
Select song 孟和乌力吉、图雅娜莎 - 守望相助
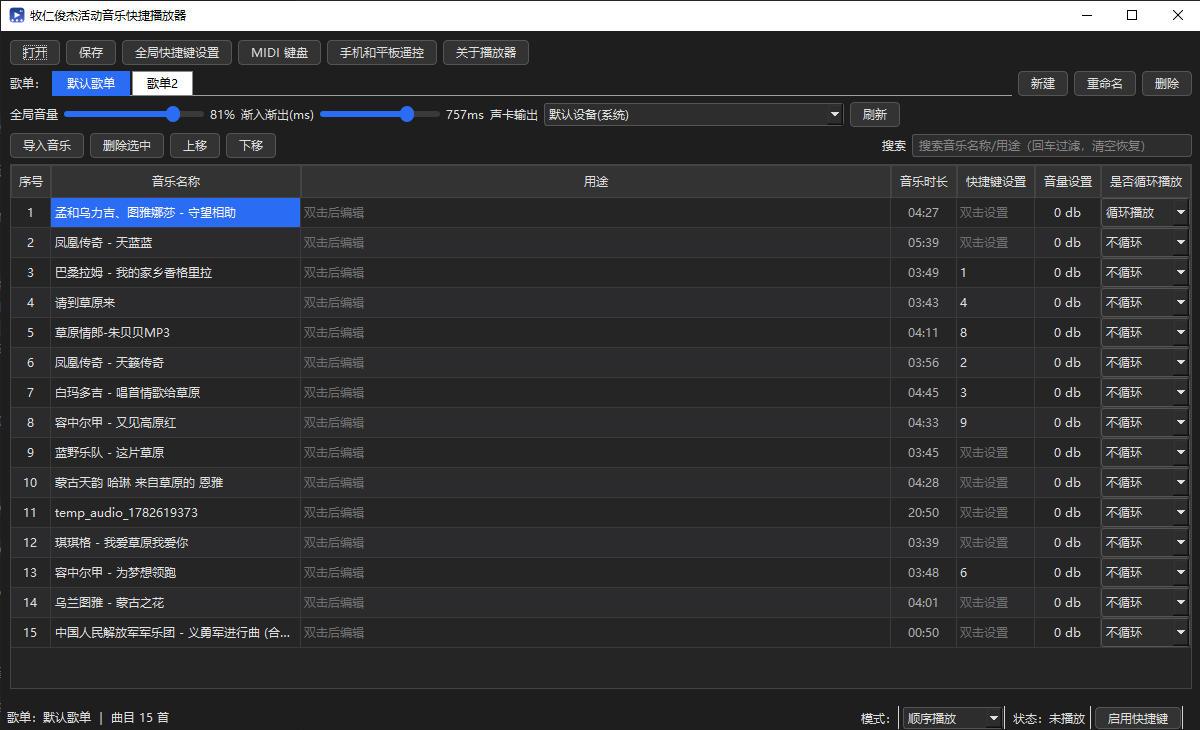pos(176,212)
